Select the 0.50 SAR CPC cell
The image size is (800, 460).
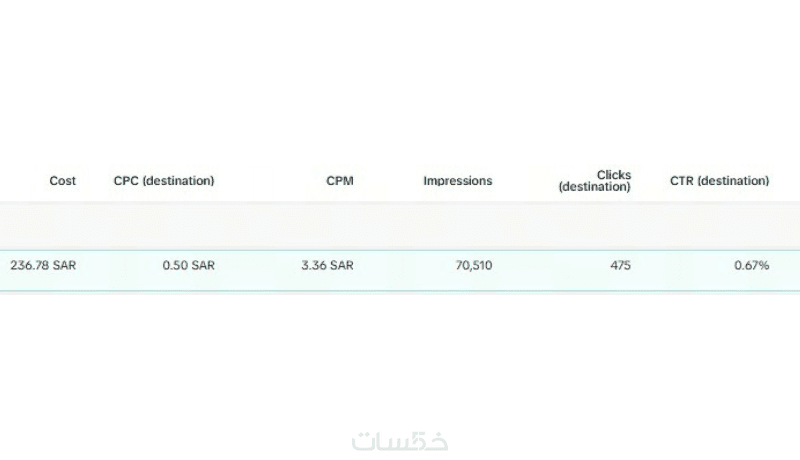pyautogui.click(x=188, y=266)
